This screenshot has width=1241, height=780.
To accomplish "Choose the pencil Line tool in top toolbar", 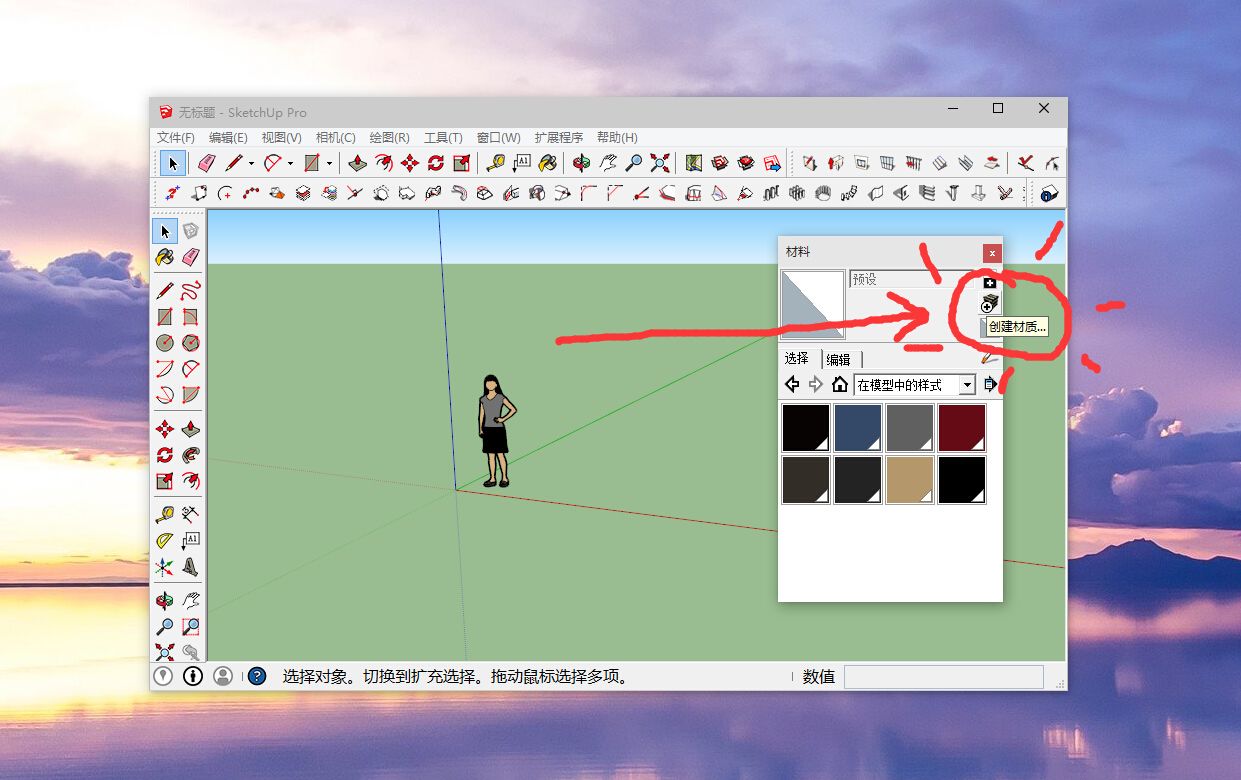I will pos(234,163).
